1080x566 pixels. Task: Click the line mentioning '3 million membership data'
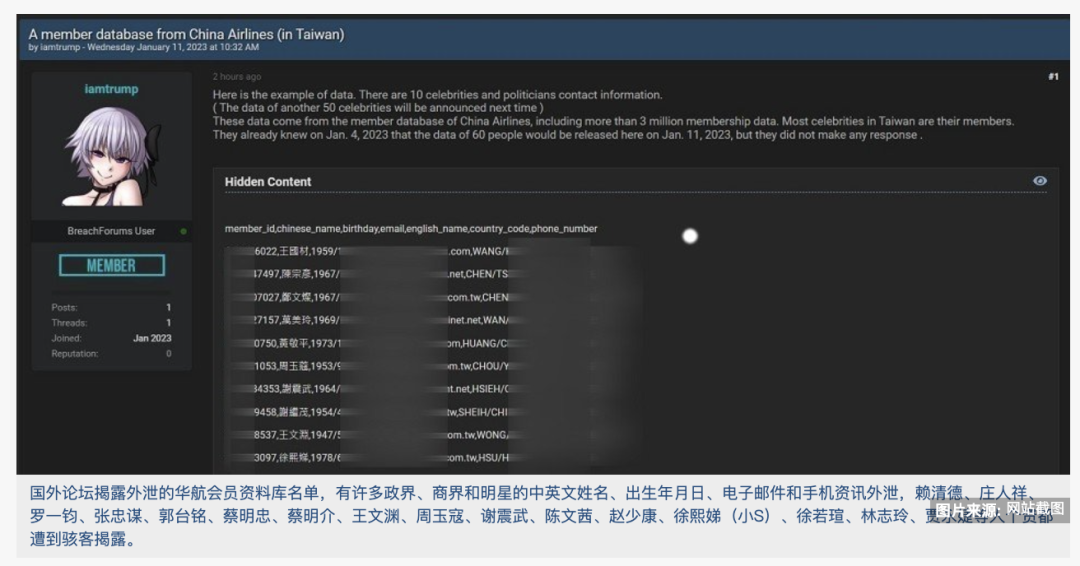tap(613, 121)
